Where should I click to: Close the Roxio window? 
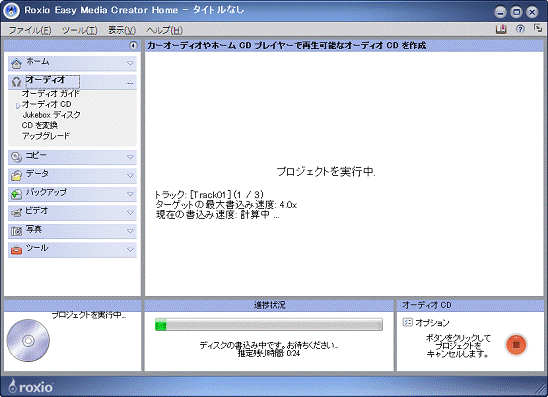coord(532,12)
